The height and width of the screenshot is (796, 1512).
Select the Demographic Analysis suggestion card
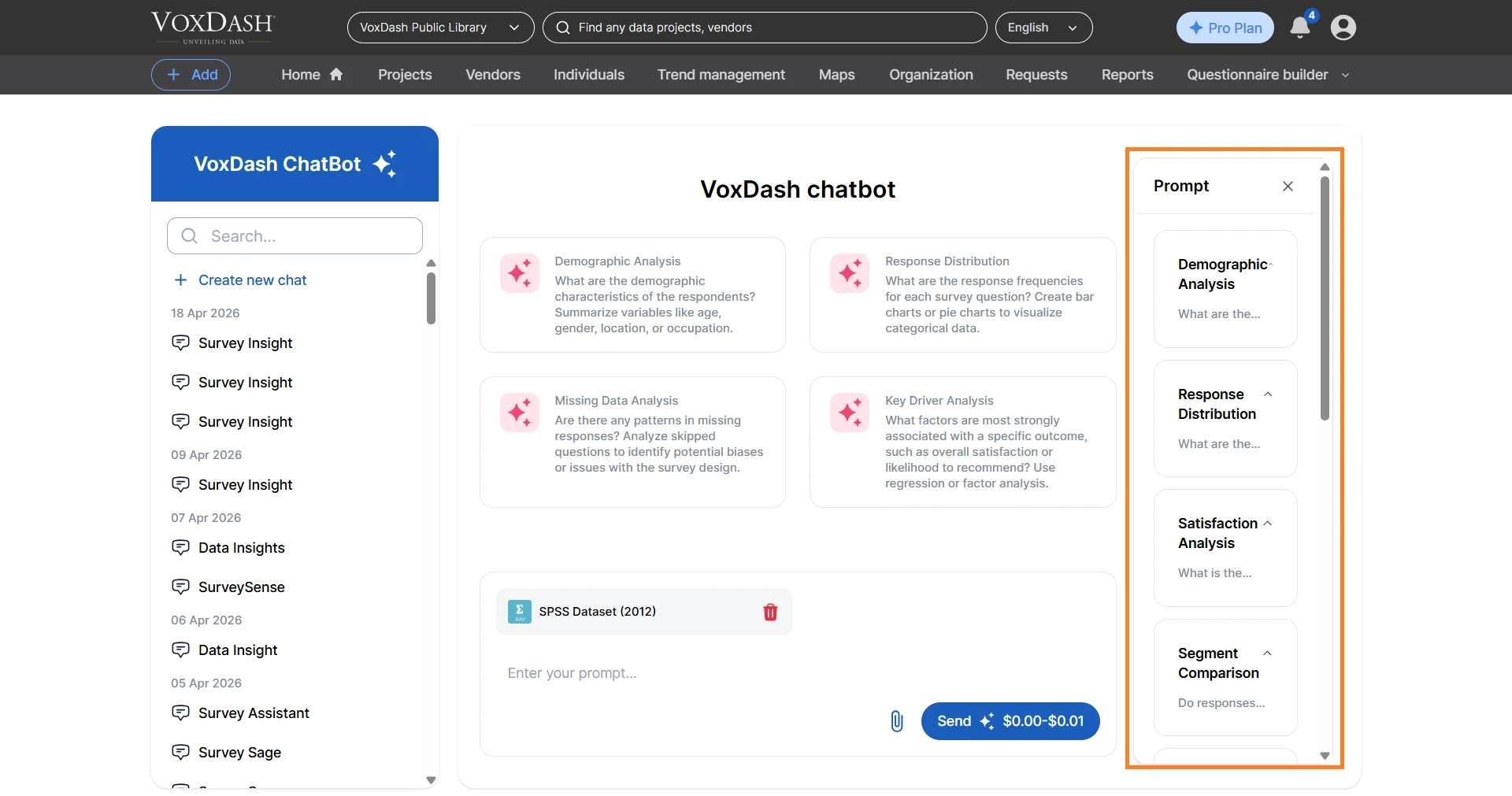pyautogui.click(x=632, y=294)
